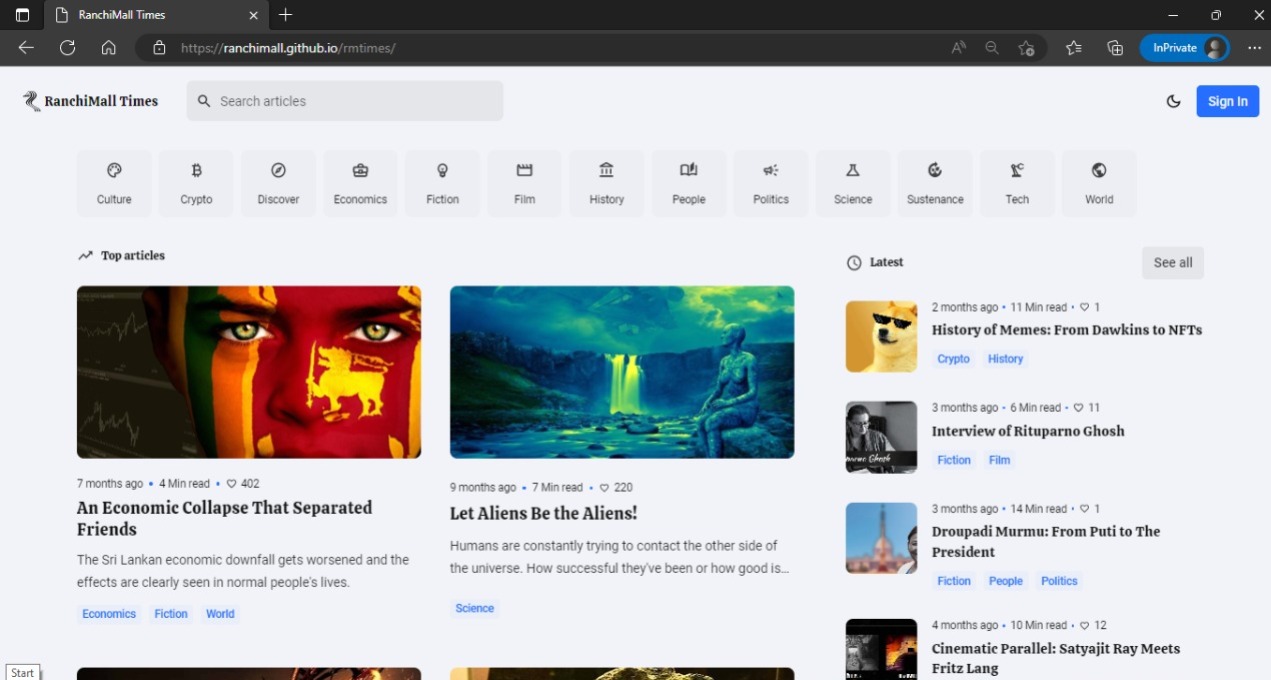Focus the Search articles field

point(355,101)
